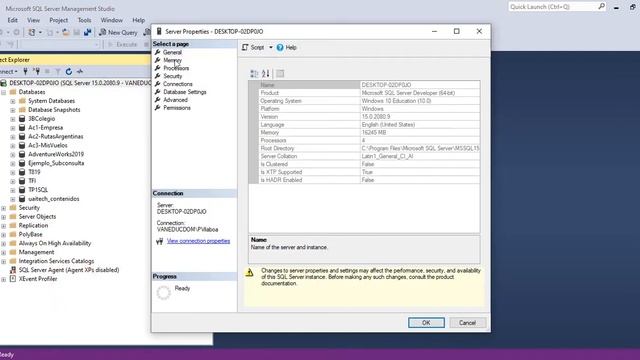Open the Script dropdown arrow

[271, 47]
